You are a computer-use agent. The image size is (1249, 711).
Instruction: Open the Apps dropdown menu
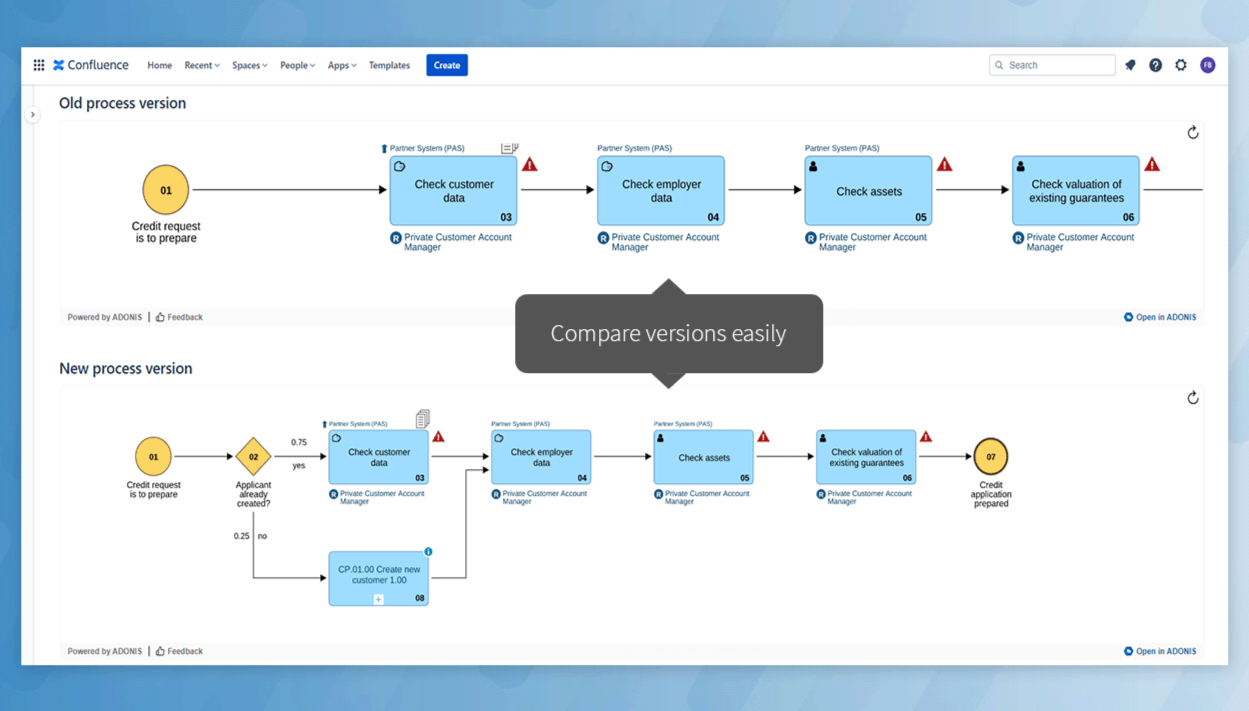click(x=342, y=65)
